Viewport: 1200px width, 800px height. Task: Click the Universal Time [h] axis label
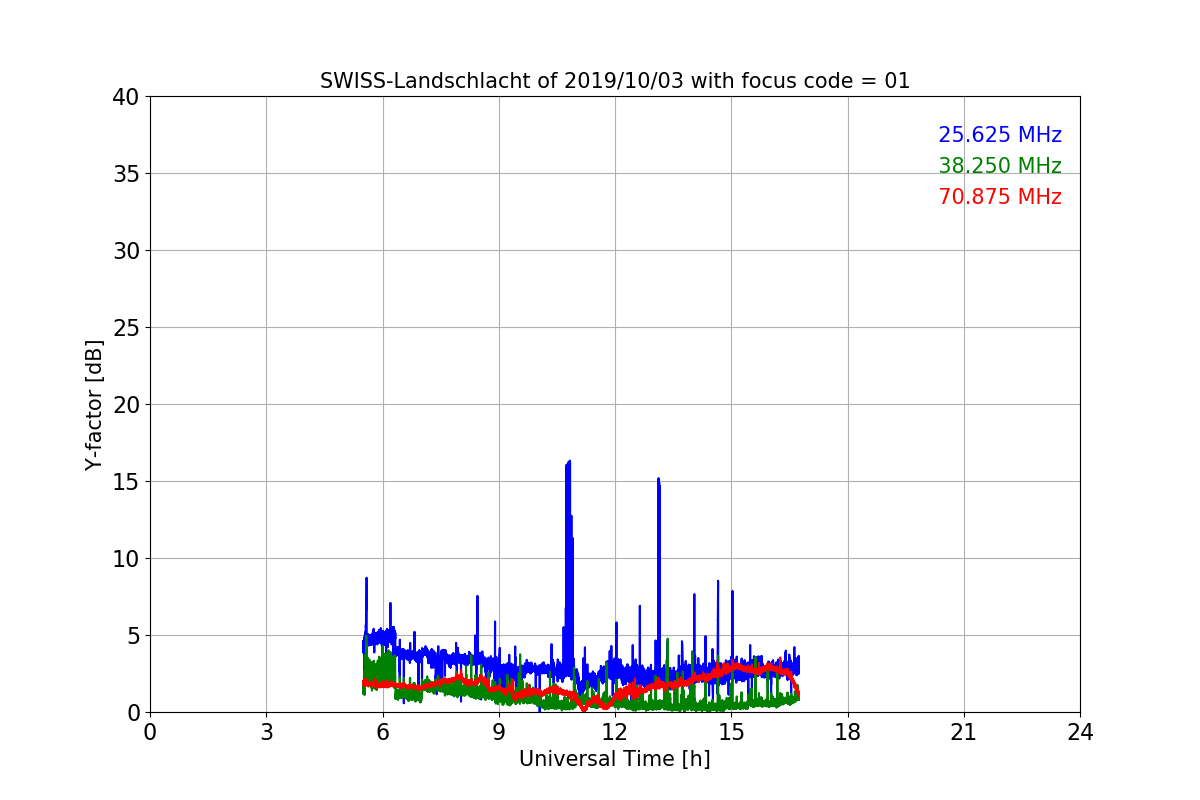(614, 759)
